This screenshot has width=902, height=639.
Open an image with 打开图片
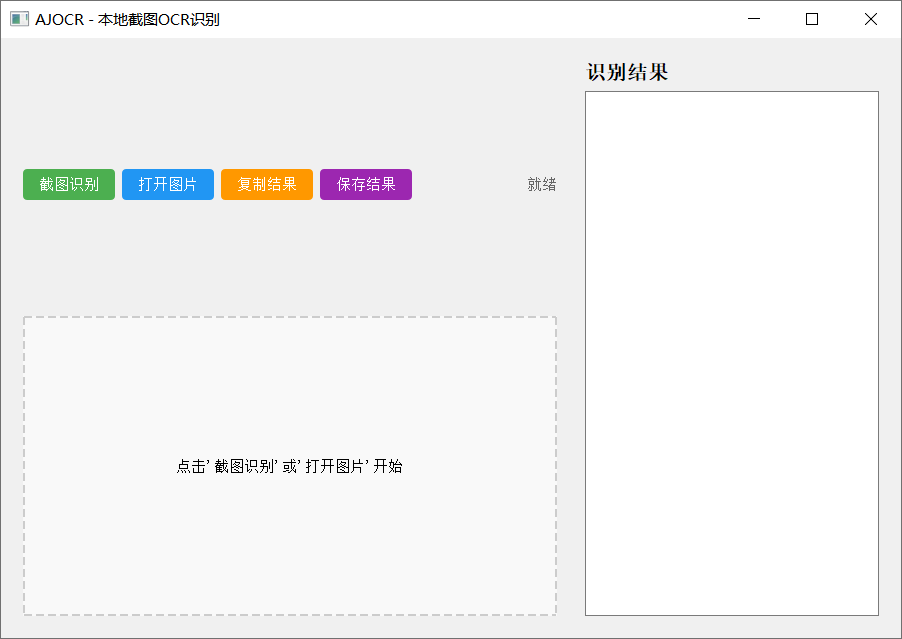[168, 185]
